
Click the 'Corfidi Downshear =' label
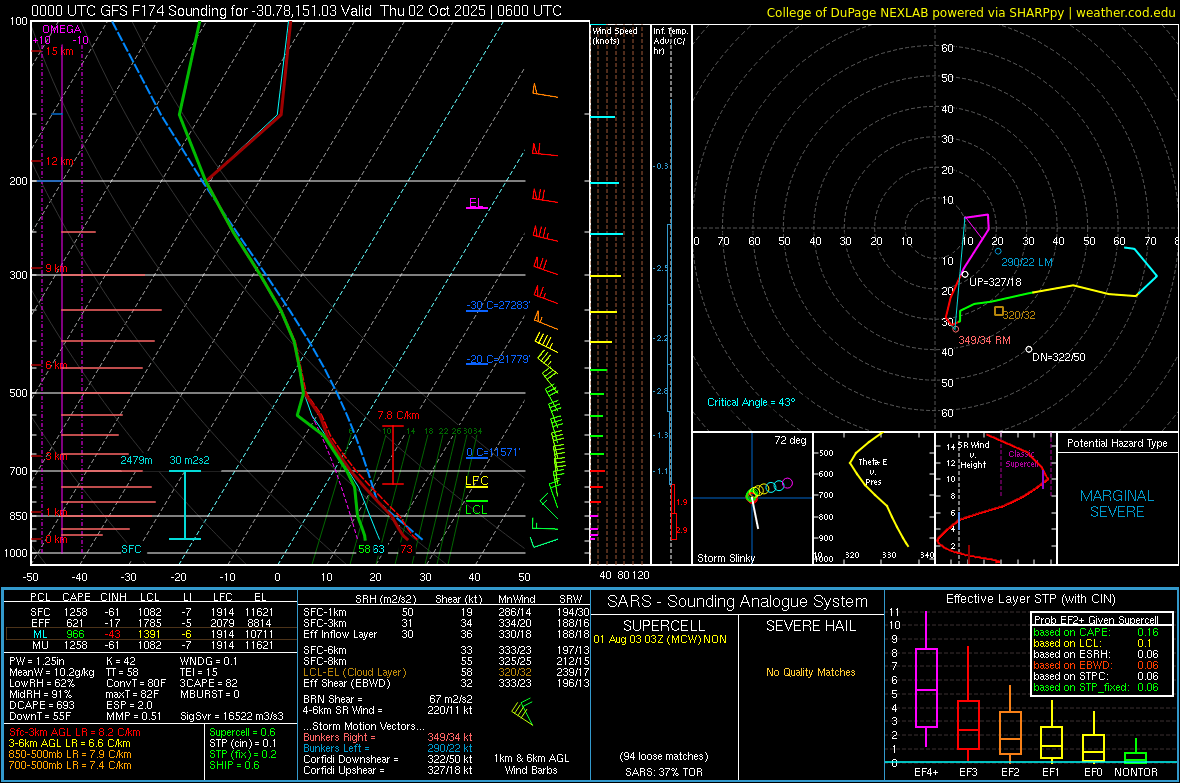coord(351,759)
